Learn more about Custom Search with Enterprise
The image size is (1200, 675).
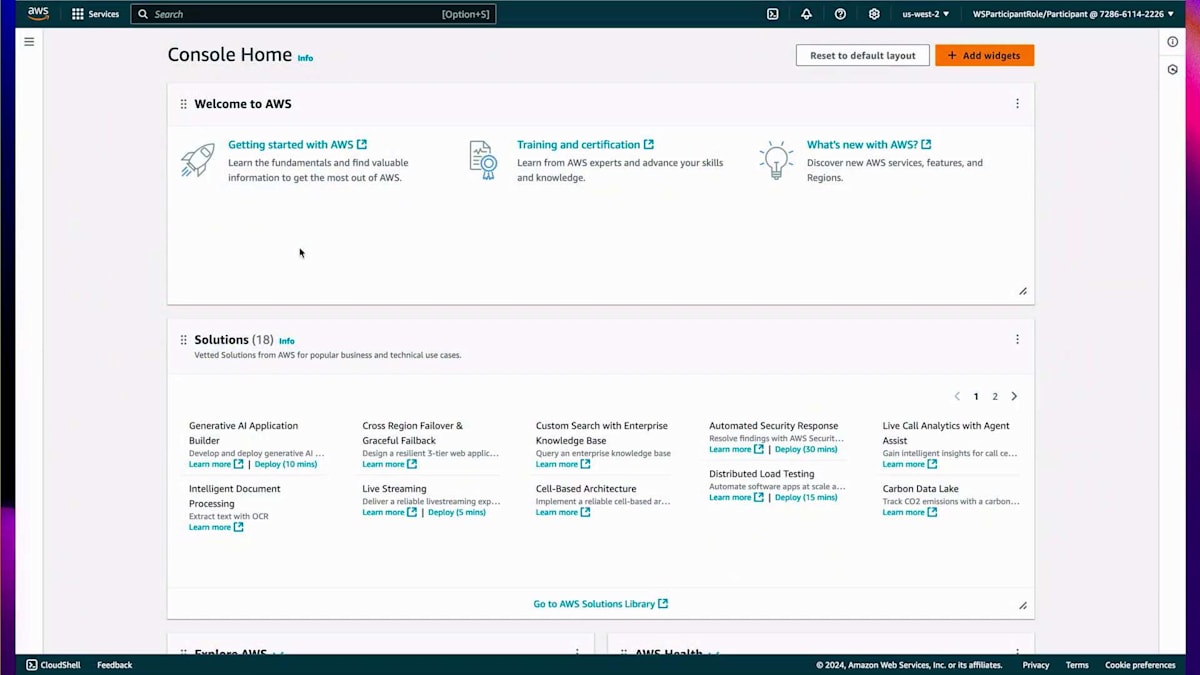coord(563,464)
